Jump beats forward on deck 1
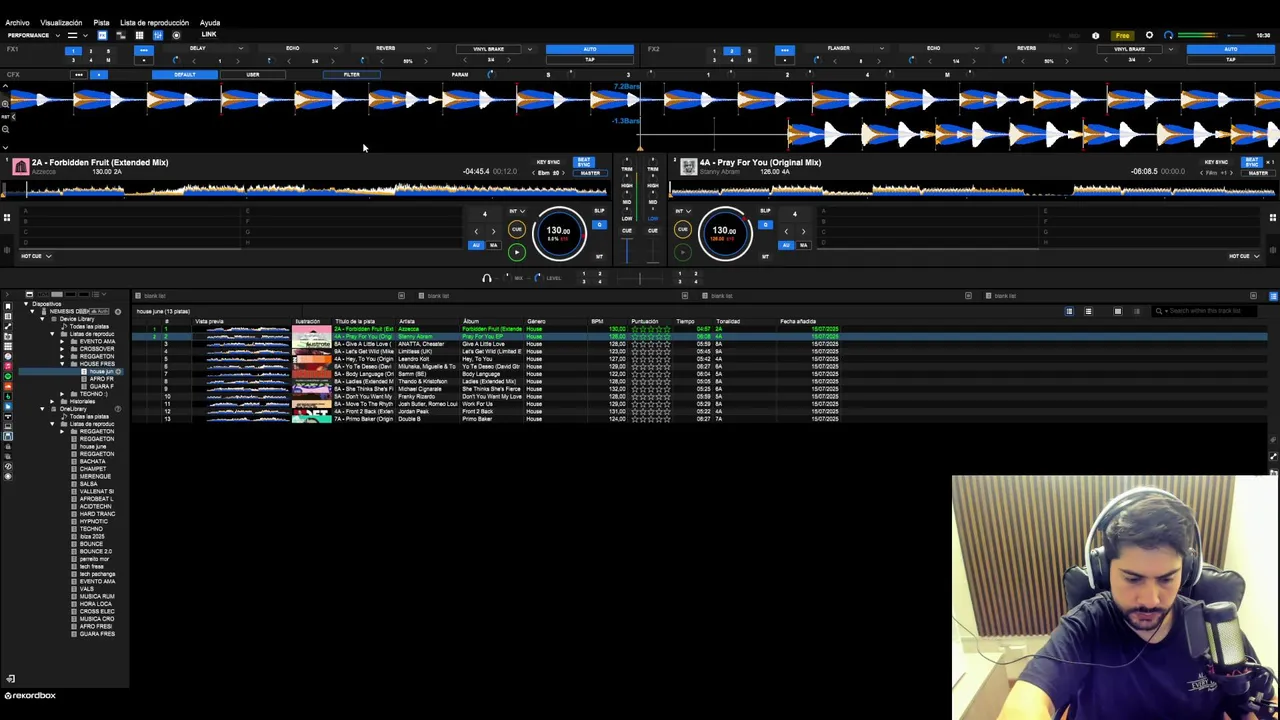1280x720 pixels. (x=493, y=231)
